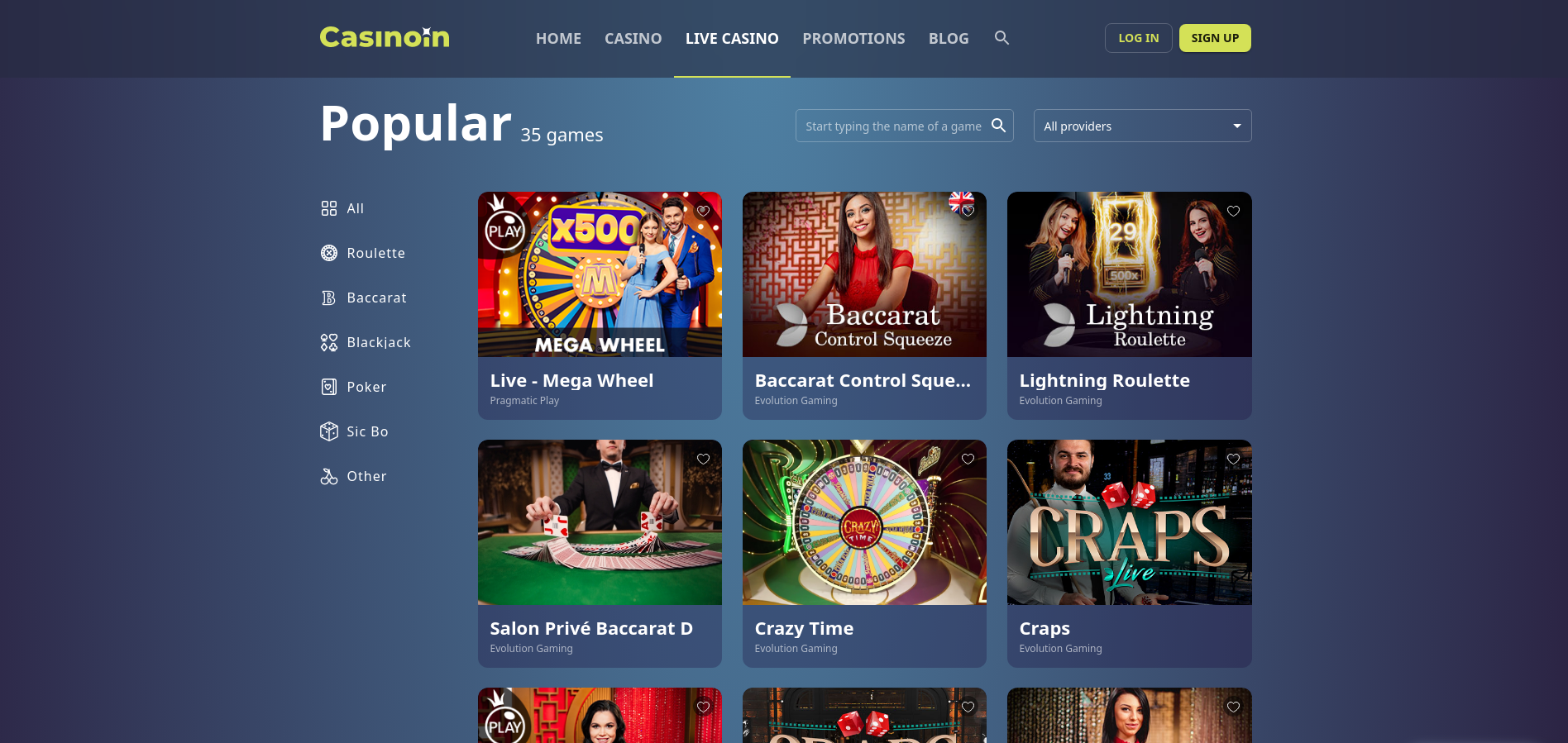Image resolution: width=1568 pixels, height=743 pixels.
Task: Select the Other category icon
Action: pos(329,476)
